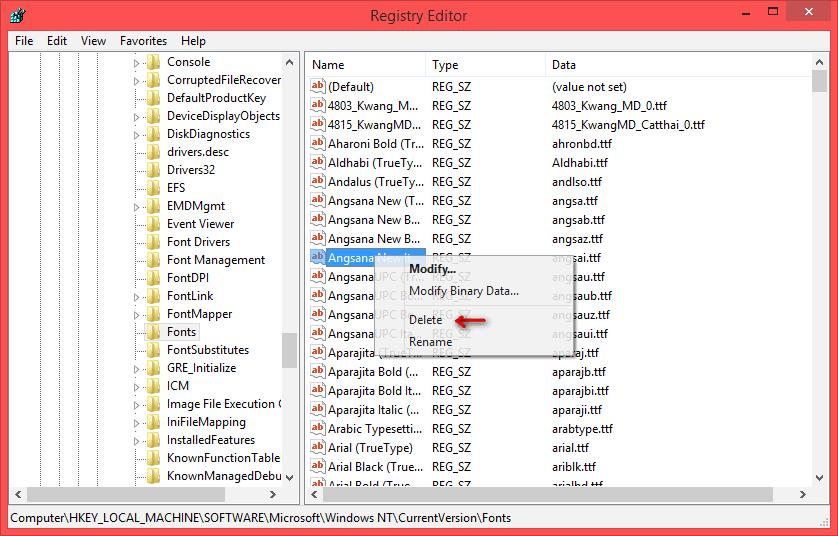Expand the CorruptedFileRecovery key
The height and width of the screenshot is (536, 838).
point(136,81)
